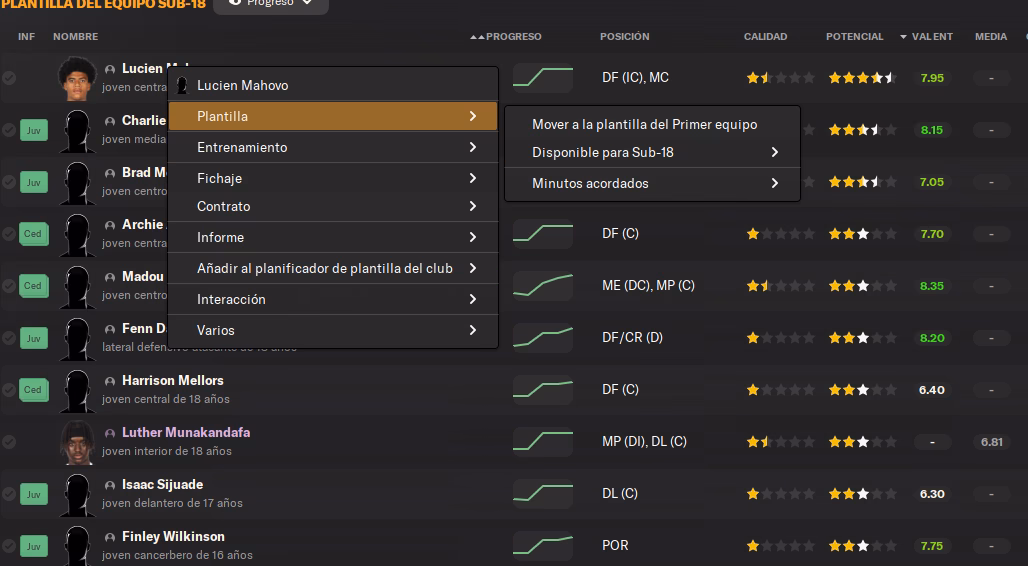View Finley Wilkinson's progress graph
The width and height of the screenshot is (1028, 566).
click(x=543, y=546)
